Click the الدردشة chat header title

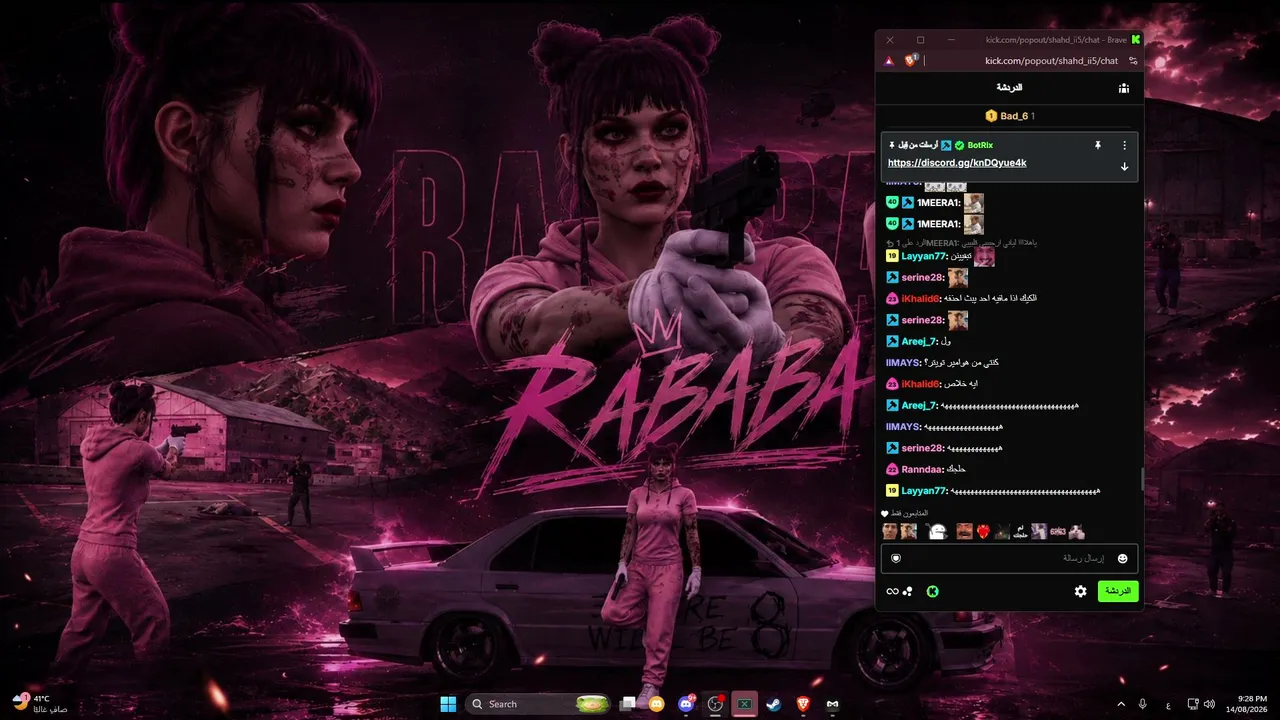pyautogui.click(x=1008, y=88)
